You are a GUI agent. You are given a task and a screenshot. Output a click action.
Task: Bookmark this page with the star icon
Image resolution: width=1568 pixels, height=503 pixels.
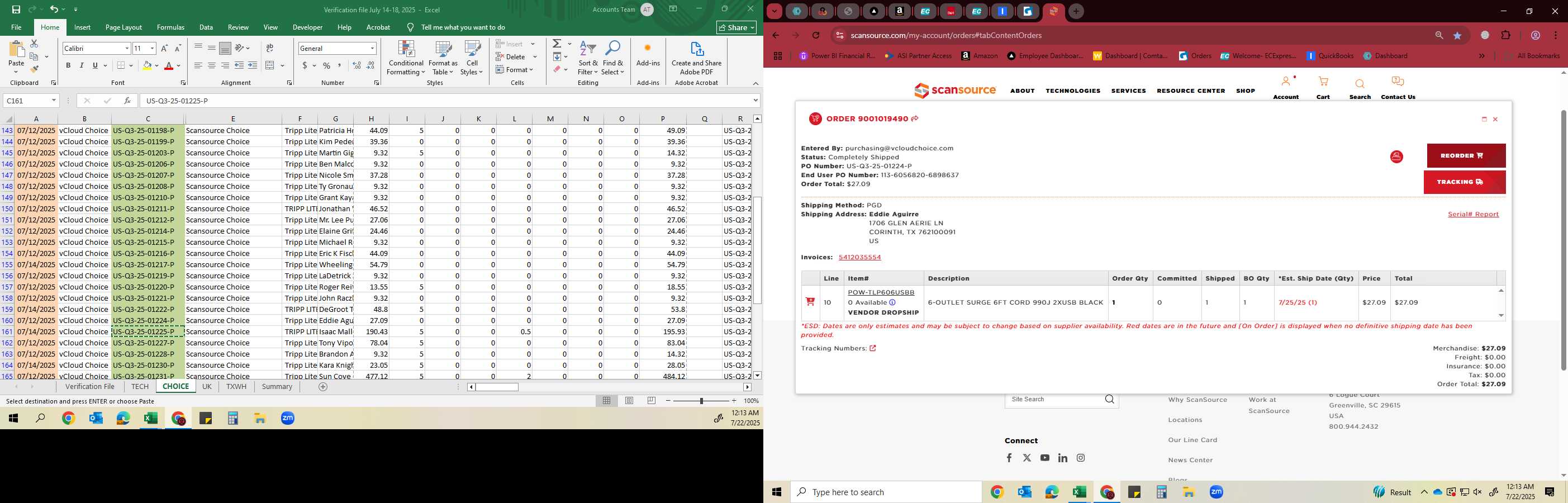coord(1457,35)
